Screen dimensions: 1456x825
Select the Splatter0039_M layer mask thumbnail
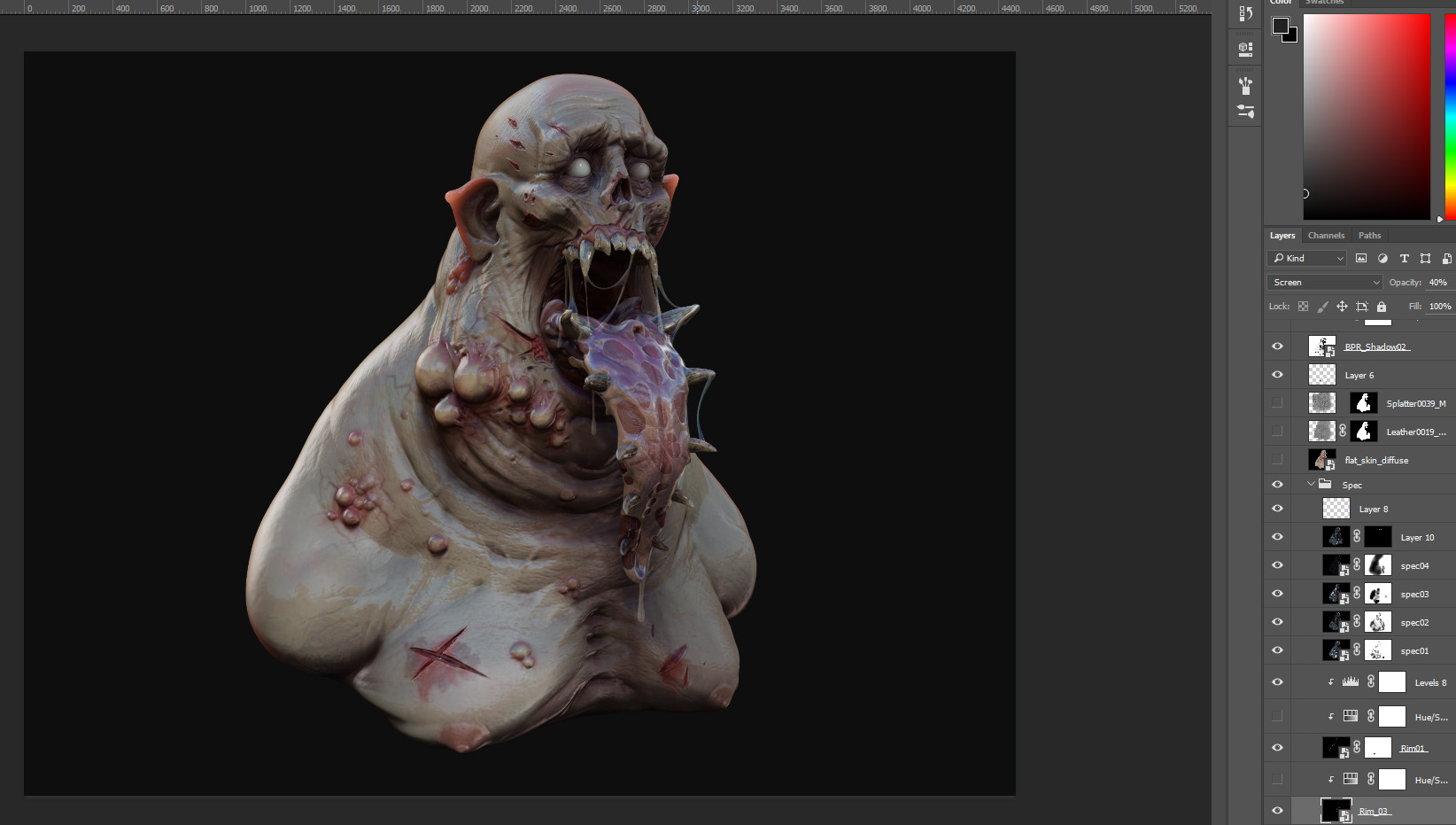coord(1364,403)
